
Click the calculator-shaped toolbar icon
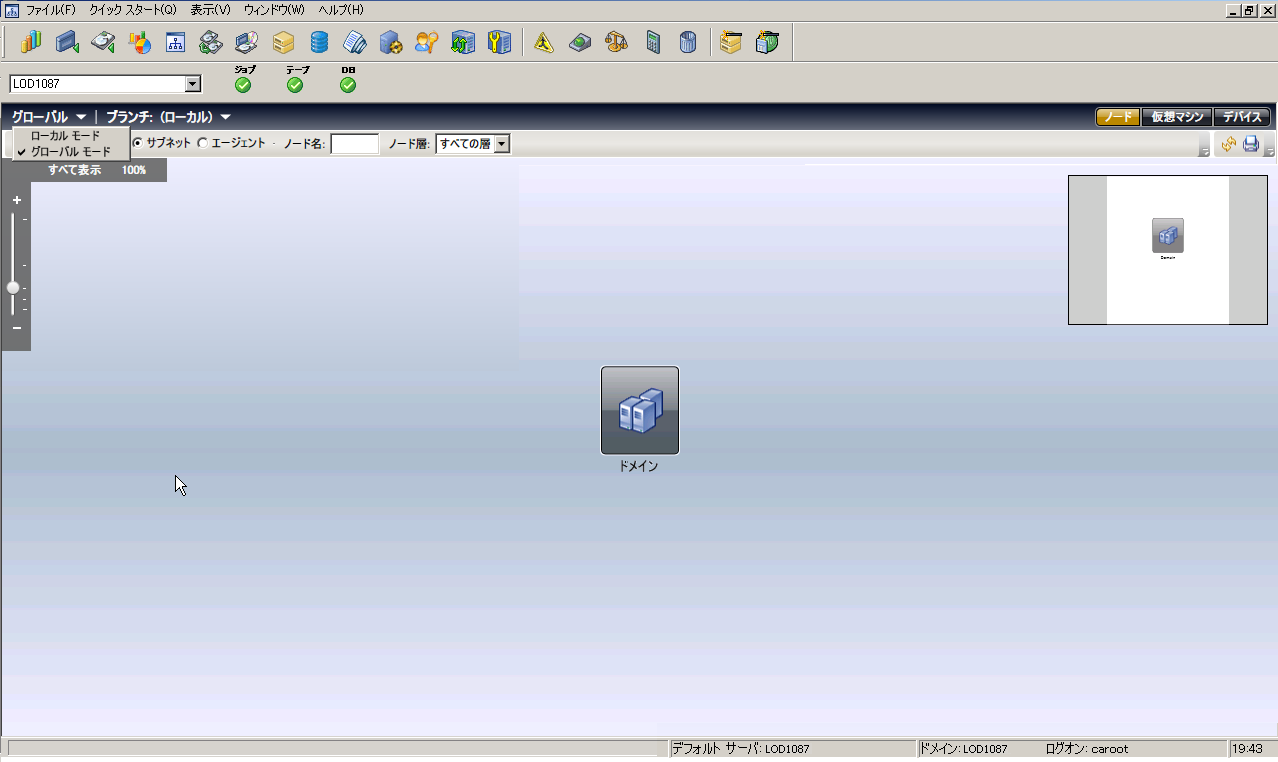coord(653,43)
